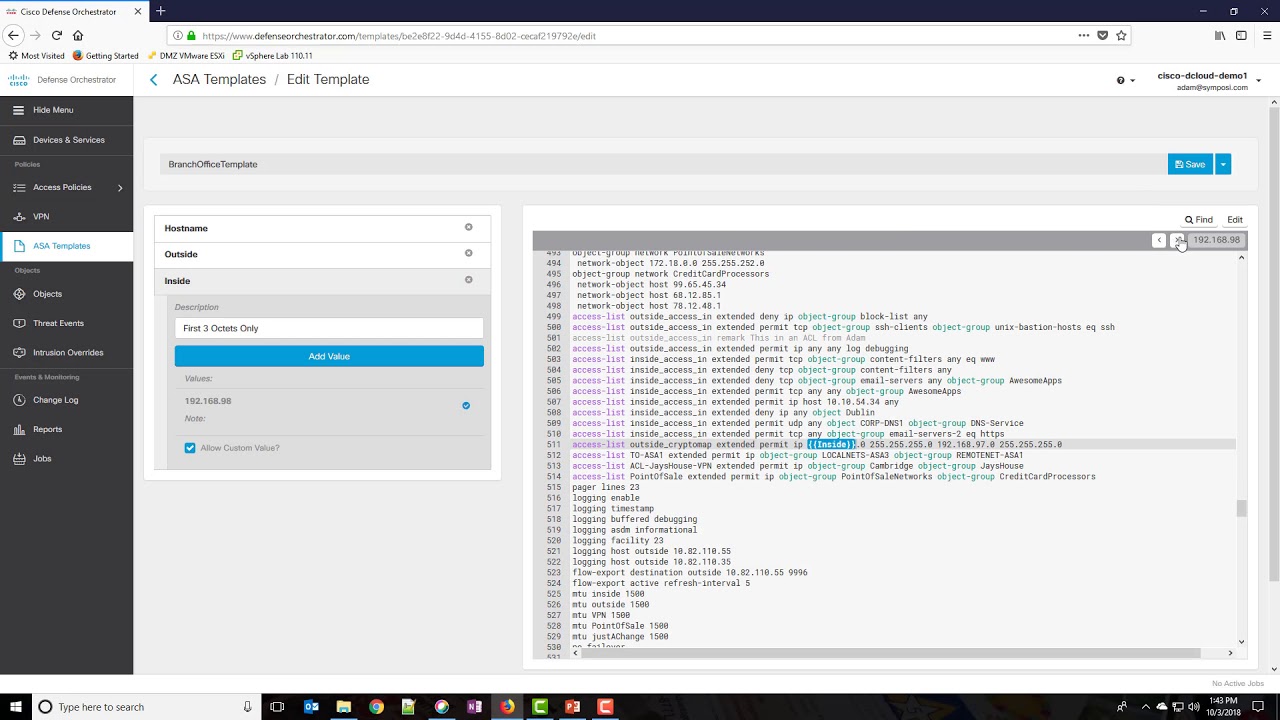1280x720 pixels.
Task: Click the Reports sidebar icon
Action: [18, 429]
